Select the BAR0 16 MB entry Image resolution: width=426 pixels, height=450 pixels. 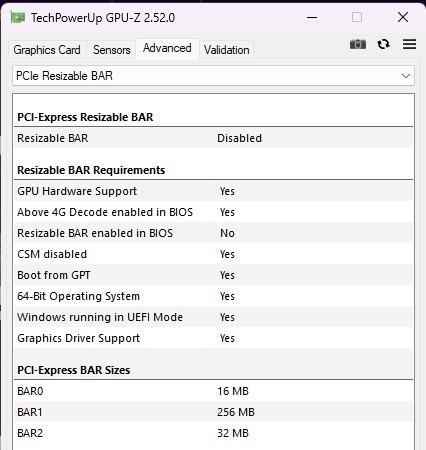coord(213,391)
